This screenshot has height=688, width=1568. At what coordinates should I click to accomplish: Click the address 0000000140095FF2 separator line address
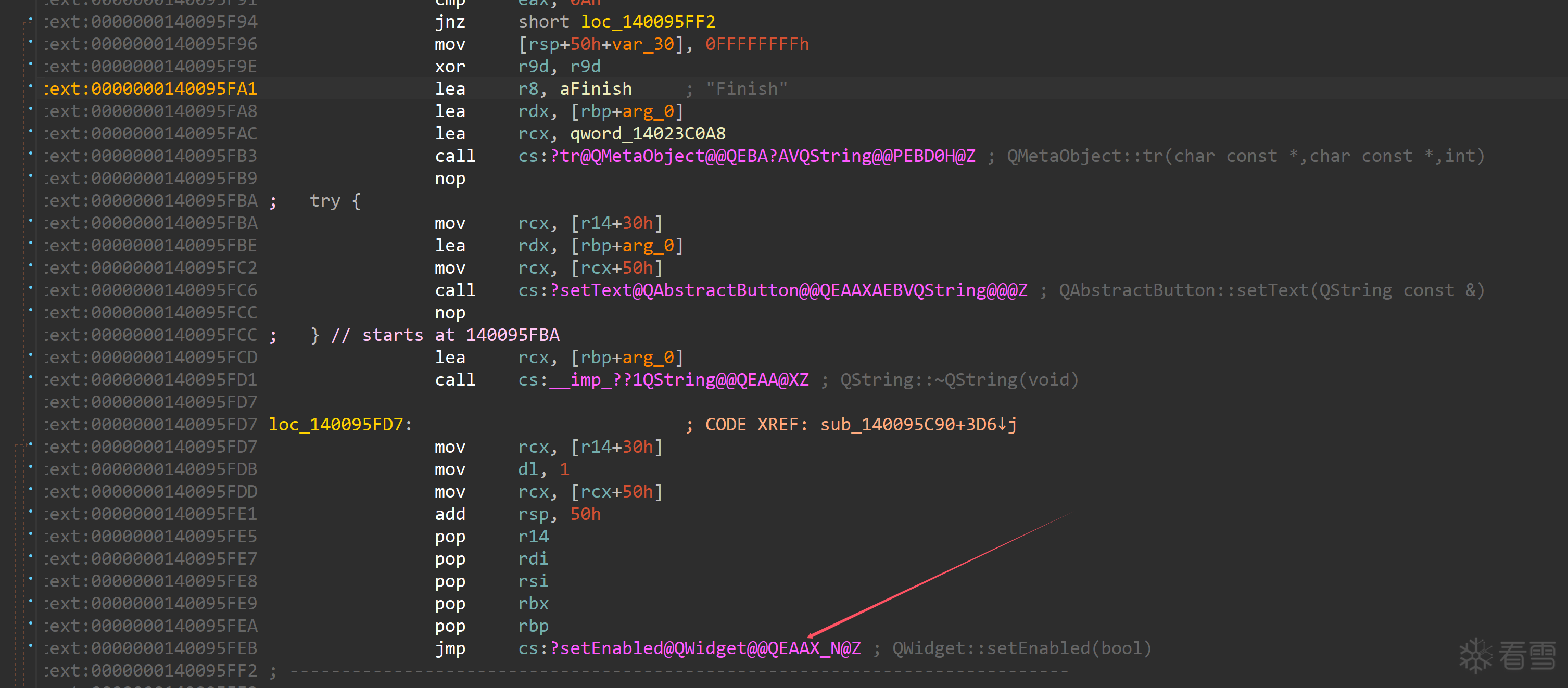[x=151, y=671]
